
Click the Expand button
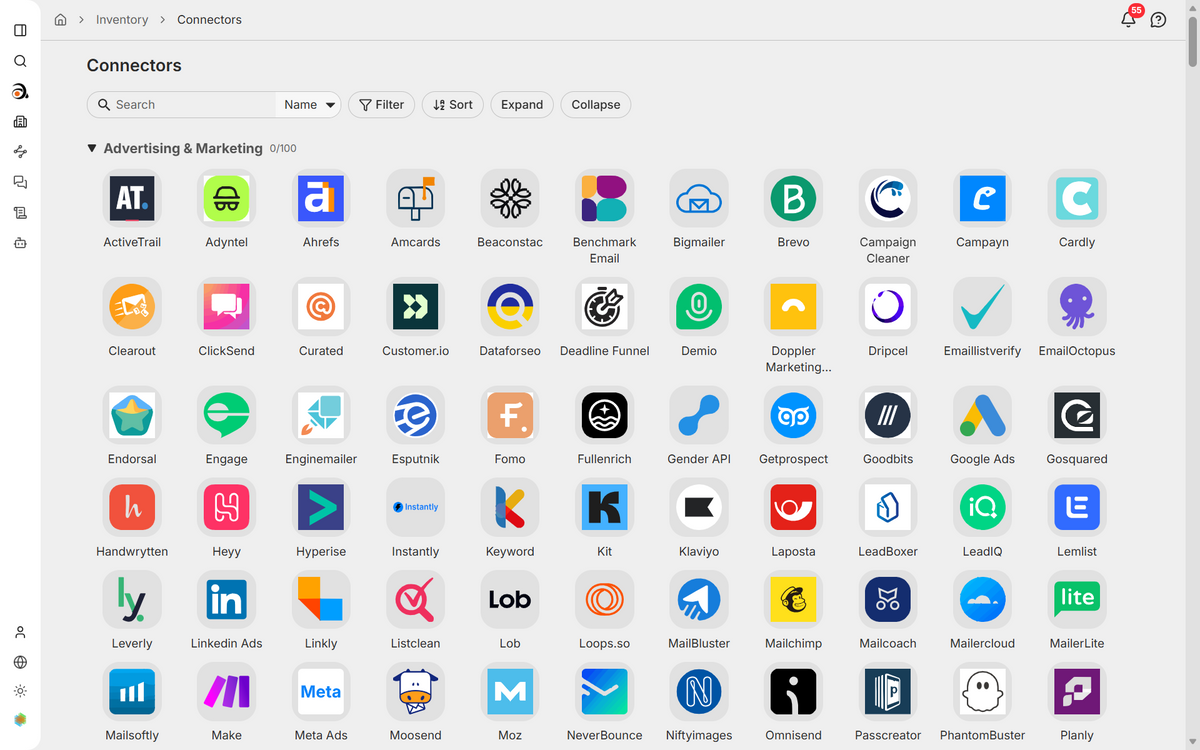[x=522, y=105]
